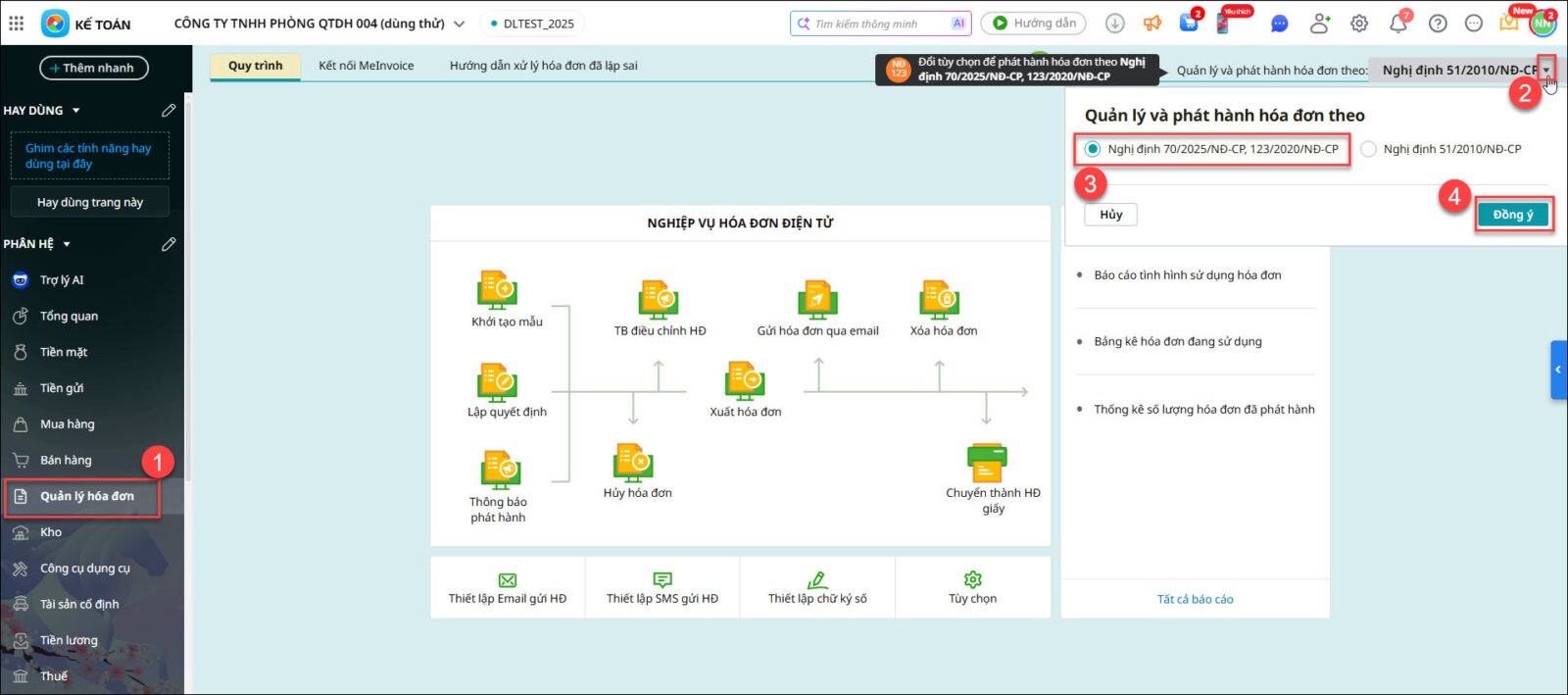
Task: Select Nghị định 51/2010/NĐ-CP radio option
Action: (x=1368, y=149)
